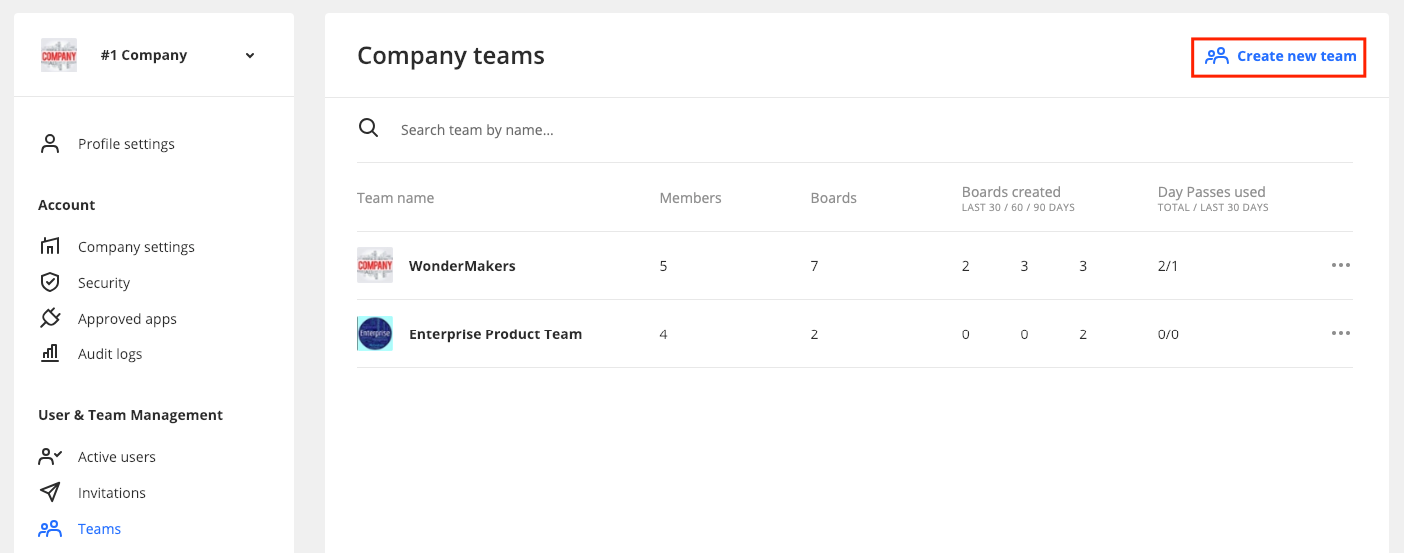Click the #1 Company logo in sidebar

coord(59,56)
